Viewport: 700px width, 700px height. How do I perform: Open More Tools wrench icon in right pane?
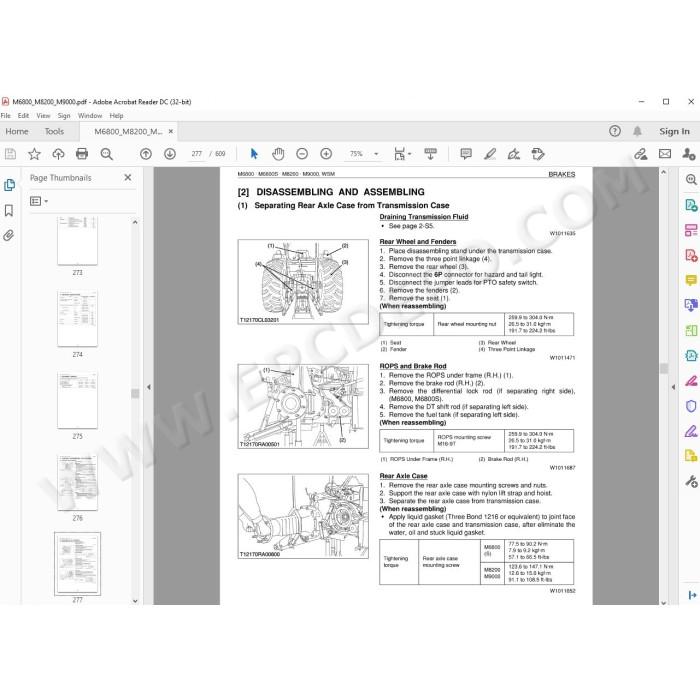coord(691,481)
